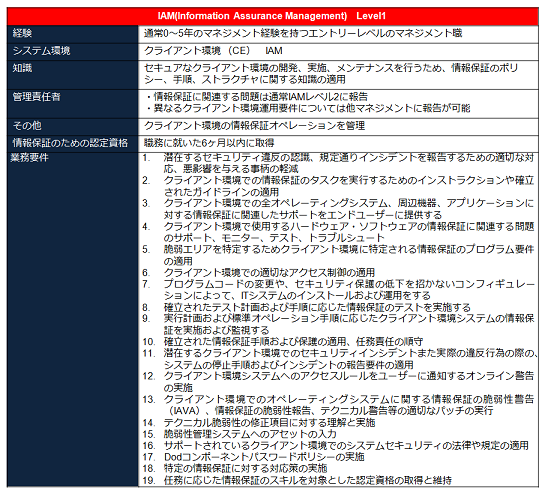Select クライアント環境の情報保証オペレーションを管理 text
Viewport: 545px width, 494px height.
click(254, 126)
